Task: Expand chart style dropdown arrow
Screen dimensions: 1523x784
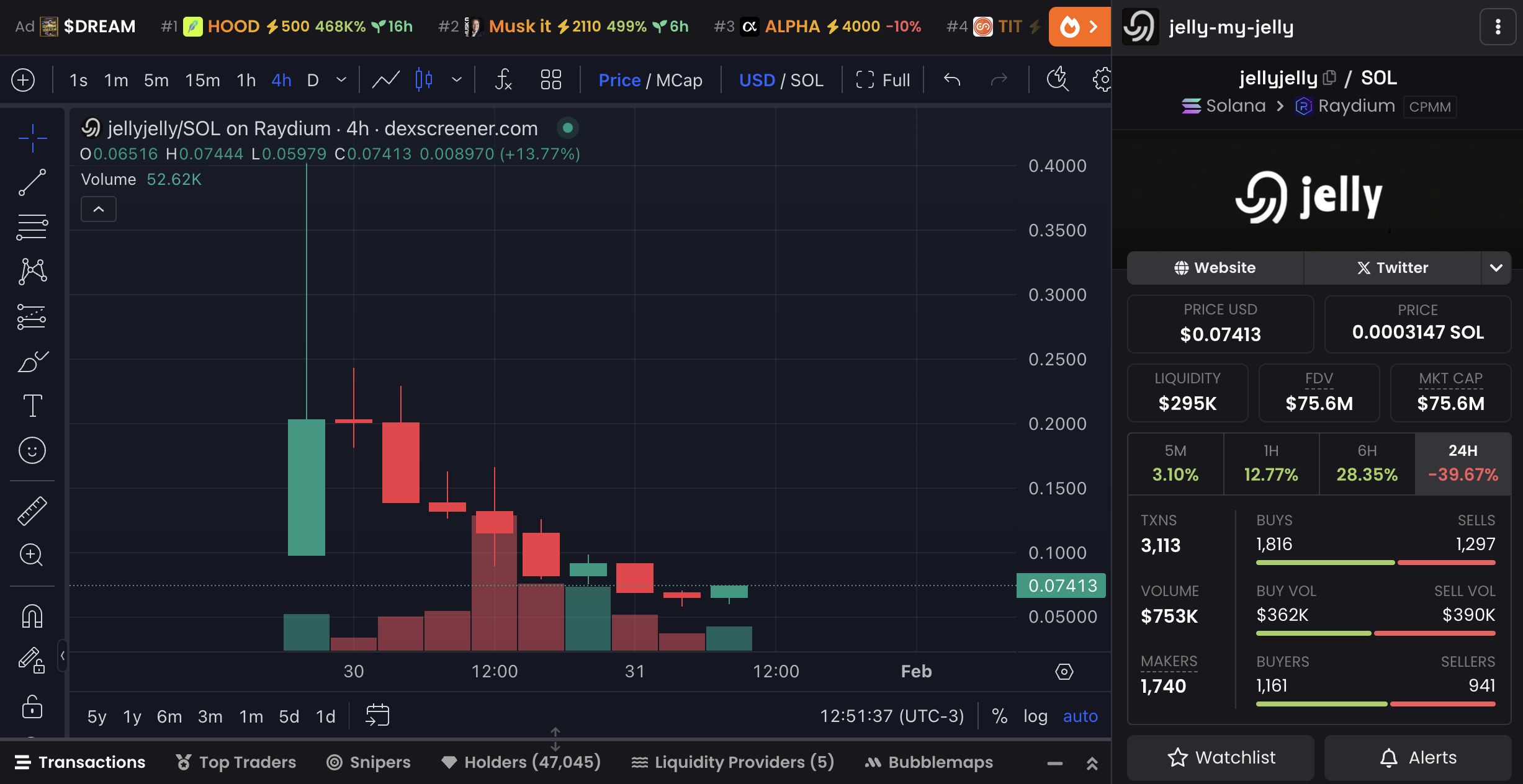Action: 457,80
